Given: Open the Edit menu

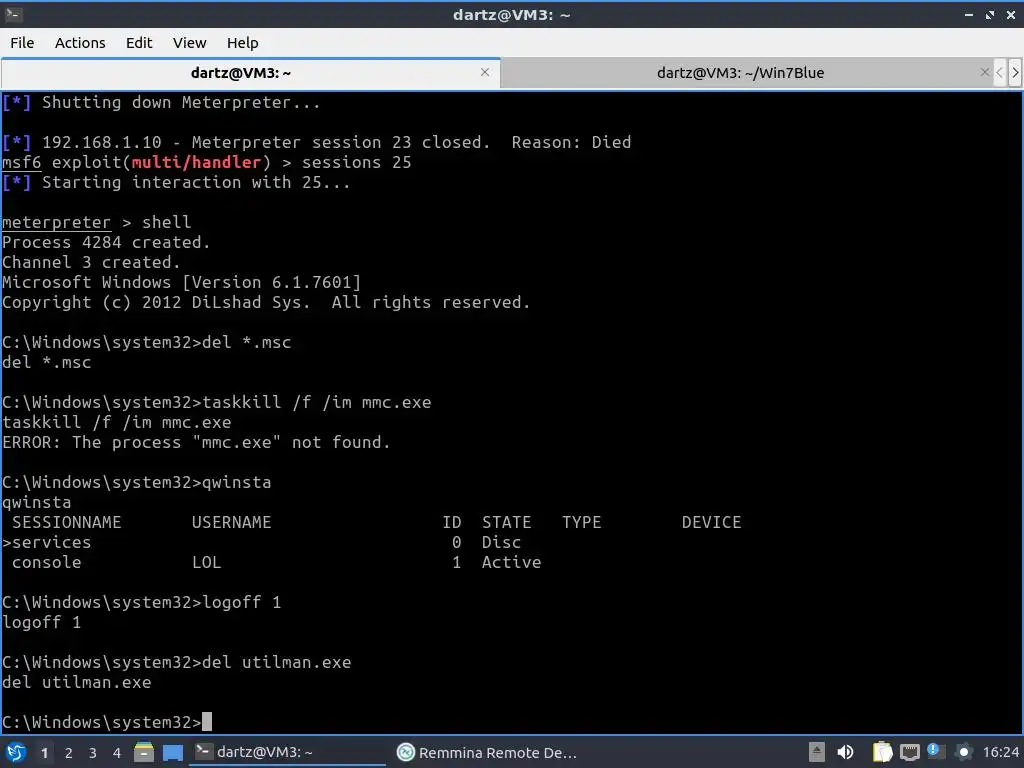Looking at the screenshot, I should tap(138, 43).
